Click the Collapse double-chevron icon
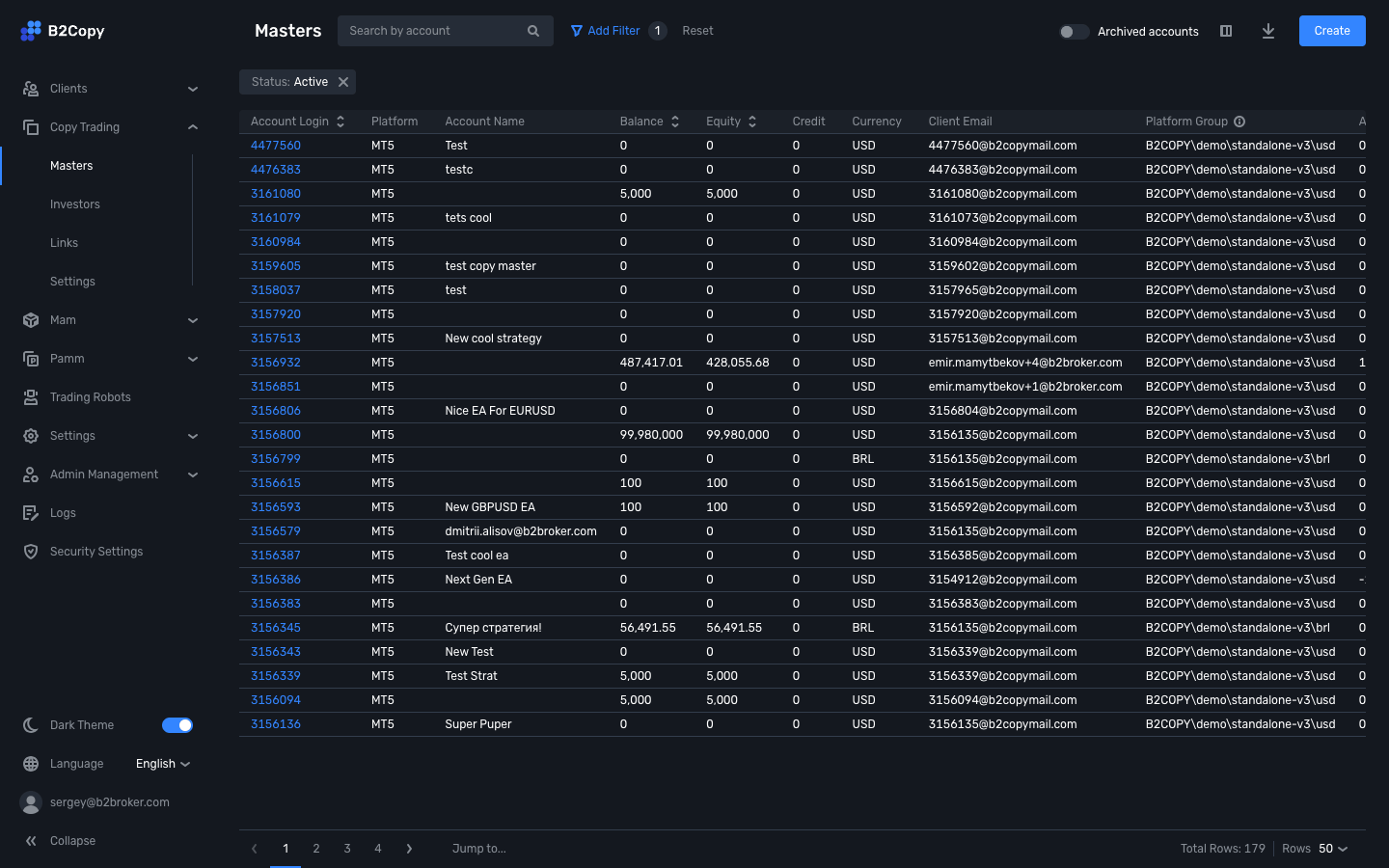 [x=31, y=841]
